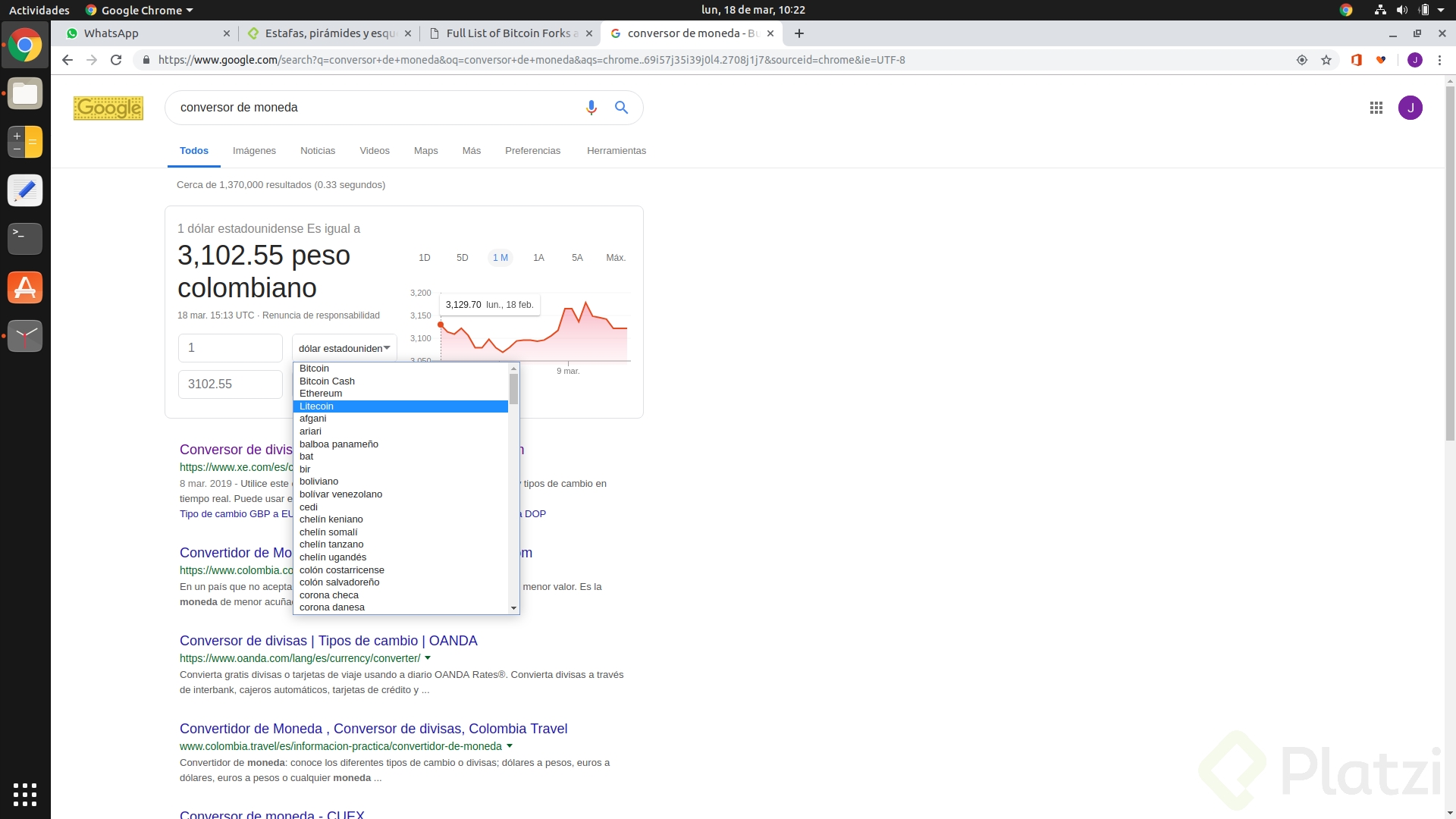Switch to Imágenes search tab
Screen dimensions: 1456x819
(254, 151)
